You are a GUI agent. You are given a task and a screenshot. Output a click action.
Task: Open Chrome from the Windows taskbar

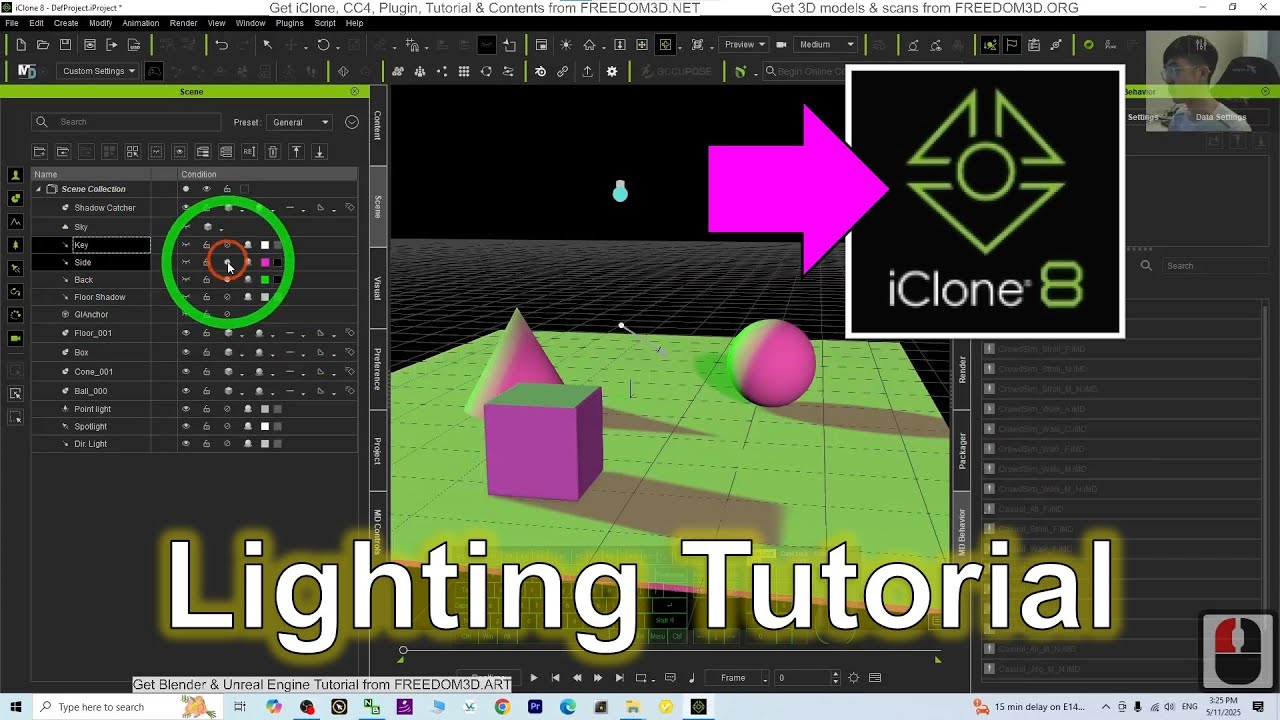click(x=502, y=707)
